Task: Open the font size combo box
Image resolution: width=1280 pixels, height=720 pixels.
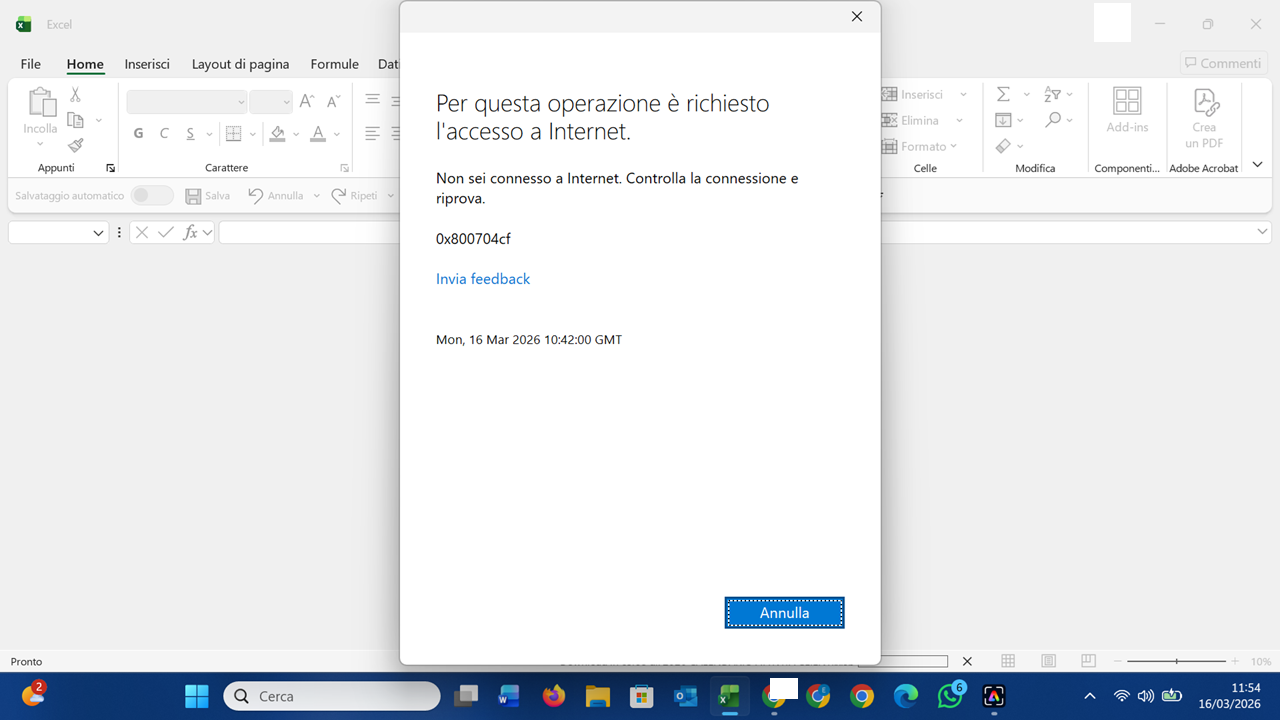Action: [x=270, y=101]
